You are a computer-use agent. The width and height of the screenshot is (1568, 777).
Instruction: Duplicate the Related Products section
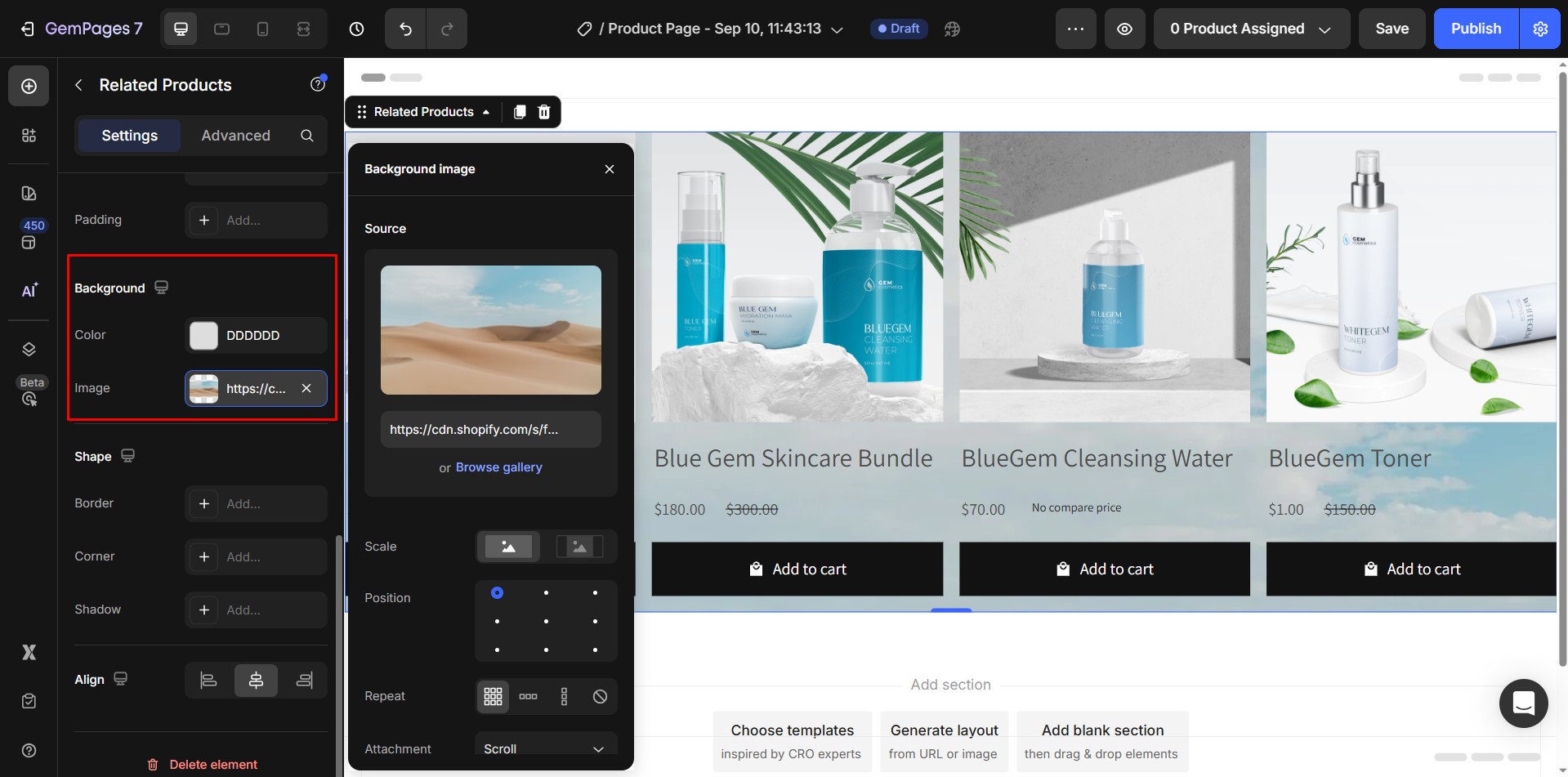pos(519,112)
